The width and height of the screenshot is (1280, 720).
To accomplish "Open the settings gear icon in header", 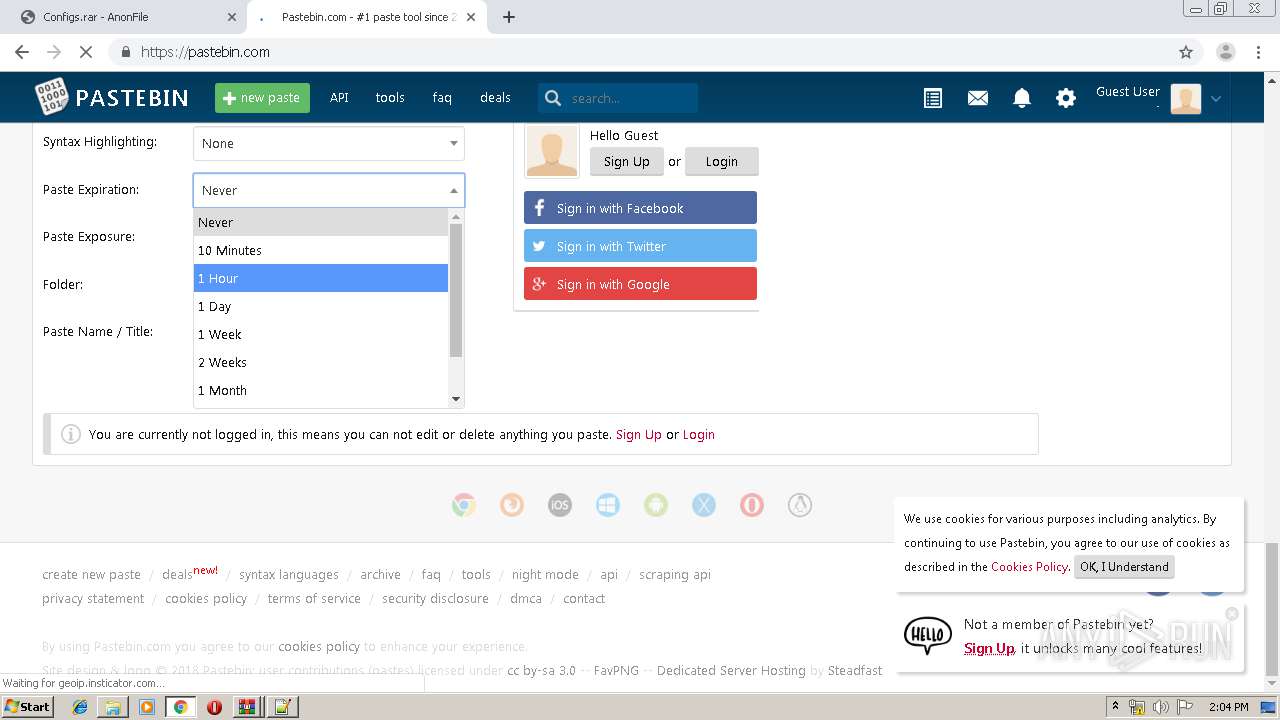I will point(1066,98).
